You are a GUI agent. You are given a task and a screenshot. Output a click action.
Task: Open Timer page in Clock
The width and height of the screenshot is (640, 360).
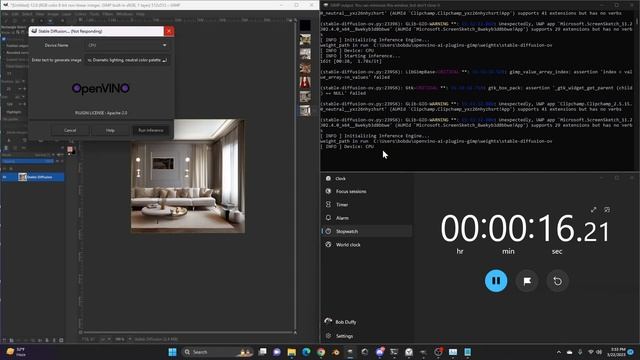[367, 204]
